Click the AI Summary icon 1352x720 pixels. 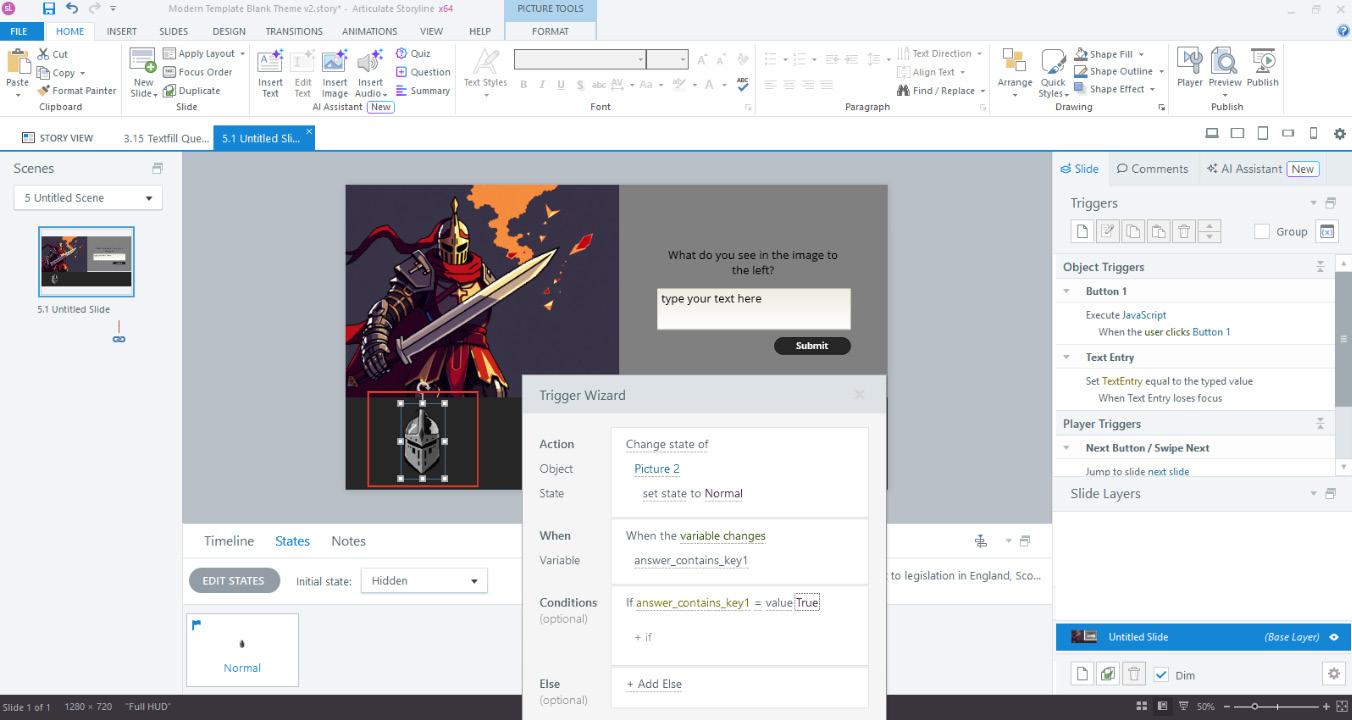[401, 90]
